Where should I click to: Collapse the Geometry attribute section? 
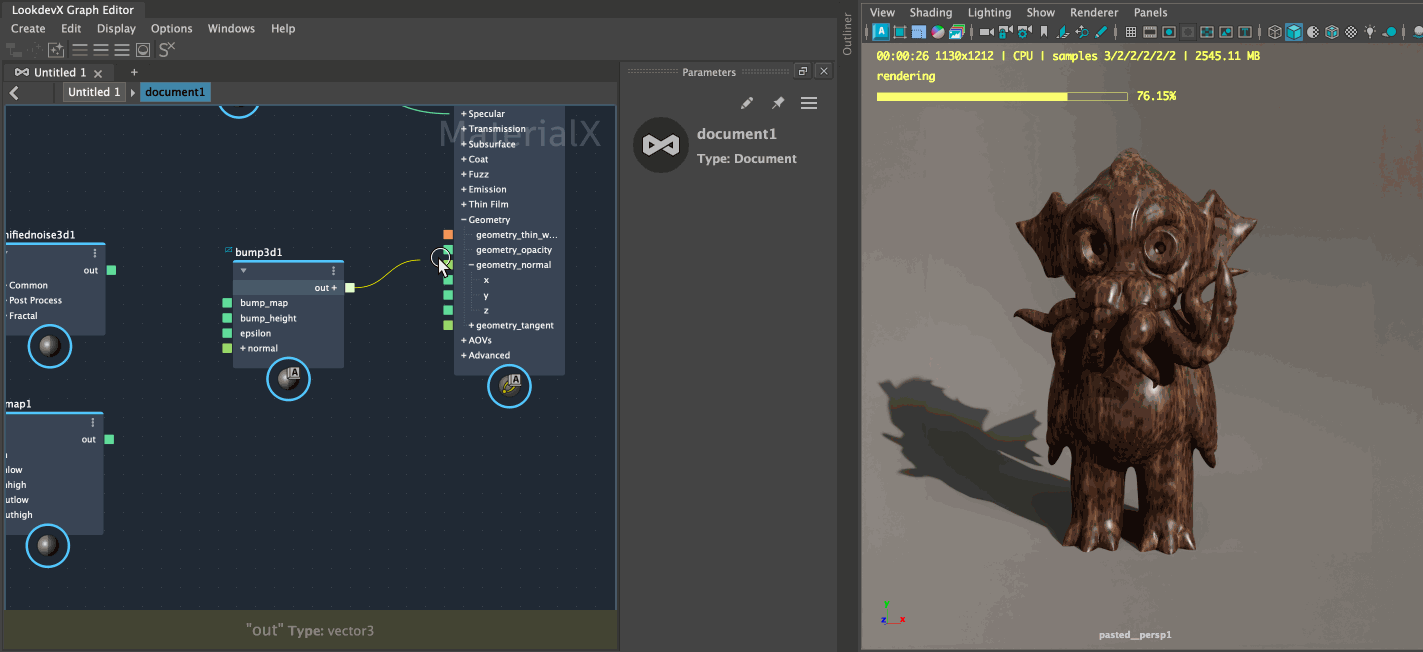click(x=463, y=219)
